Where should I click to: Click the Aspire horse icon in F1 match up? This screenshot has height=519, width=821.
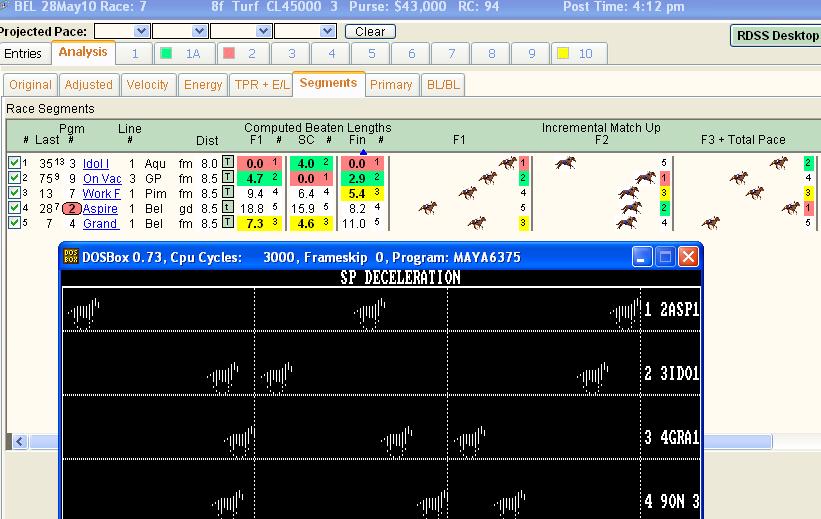(428, 208)
